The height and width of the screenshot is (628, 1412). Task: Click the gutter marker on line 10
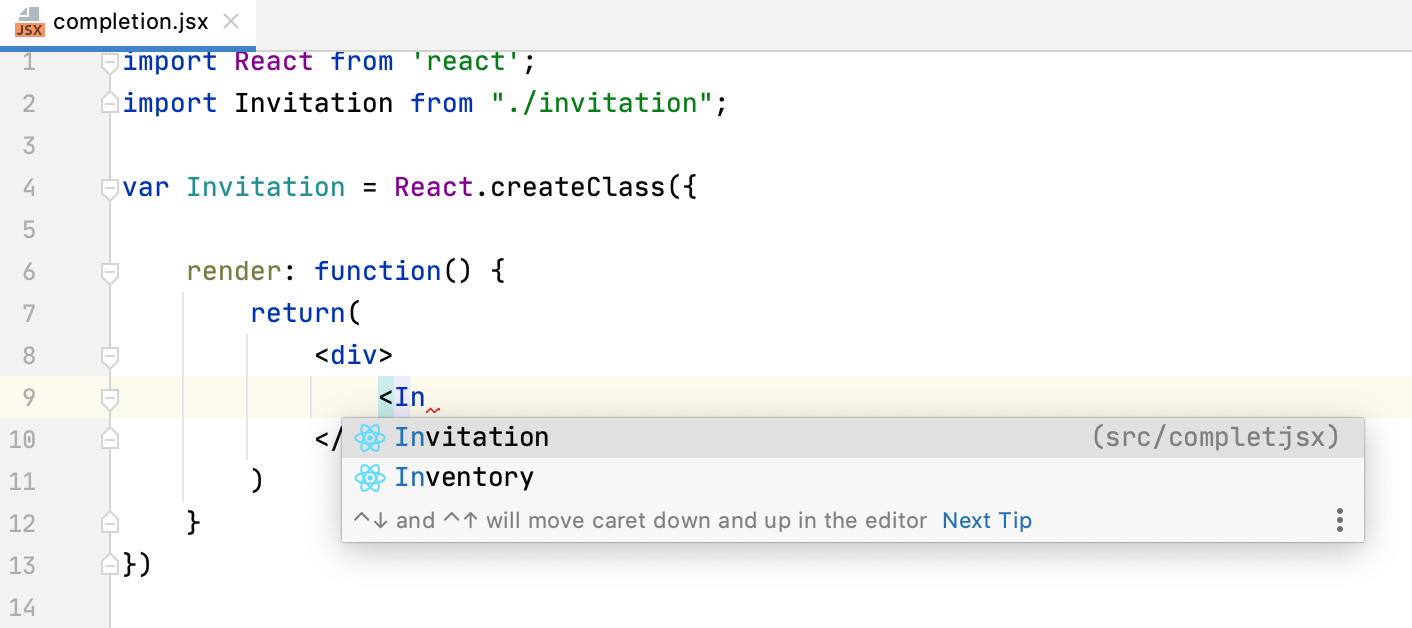(x=109, y=439)
